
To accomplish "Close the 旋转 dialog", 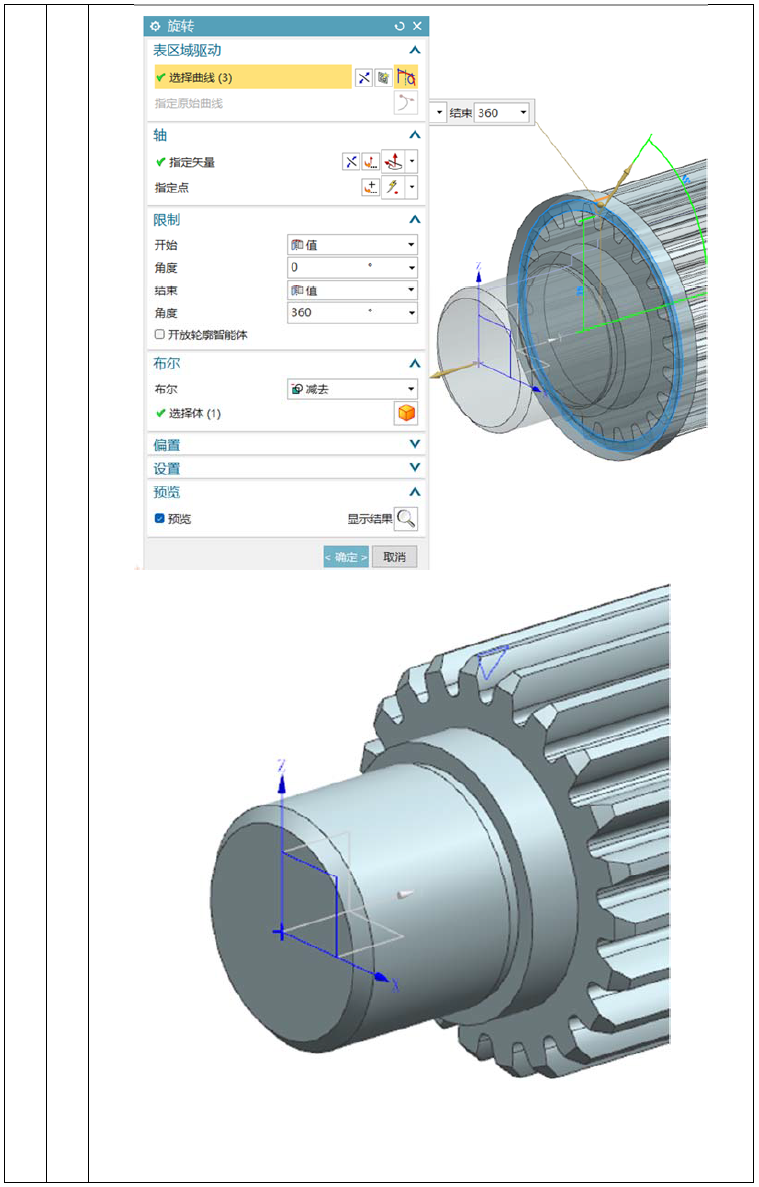I will click(x=417, y=26).
